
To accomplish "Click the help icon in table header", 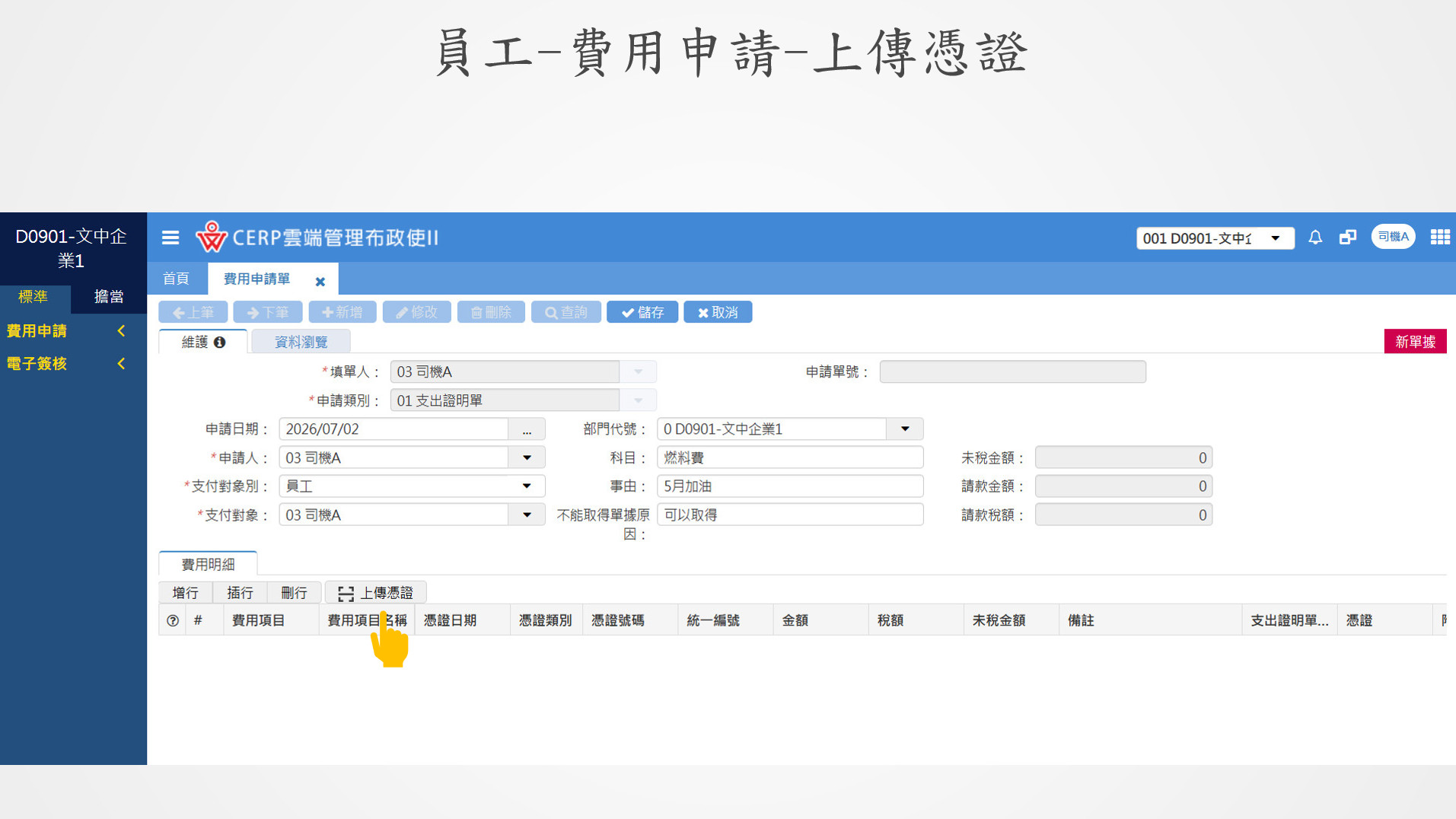I will (173, 621).
